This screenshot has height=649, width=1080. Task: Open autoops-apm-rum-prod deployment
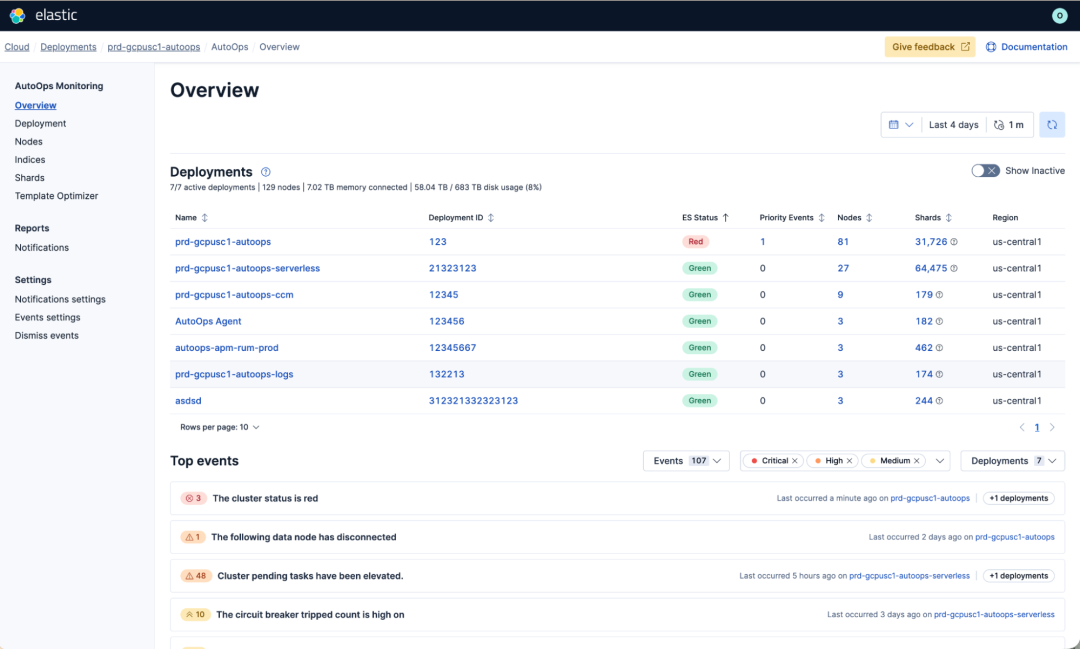tap(227, 348)
